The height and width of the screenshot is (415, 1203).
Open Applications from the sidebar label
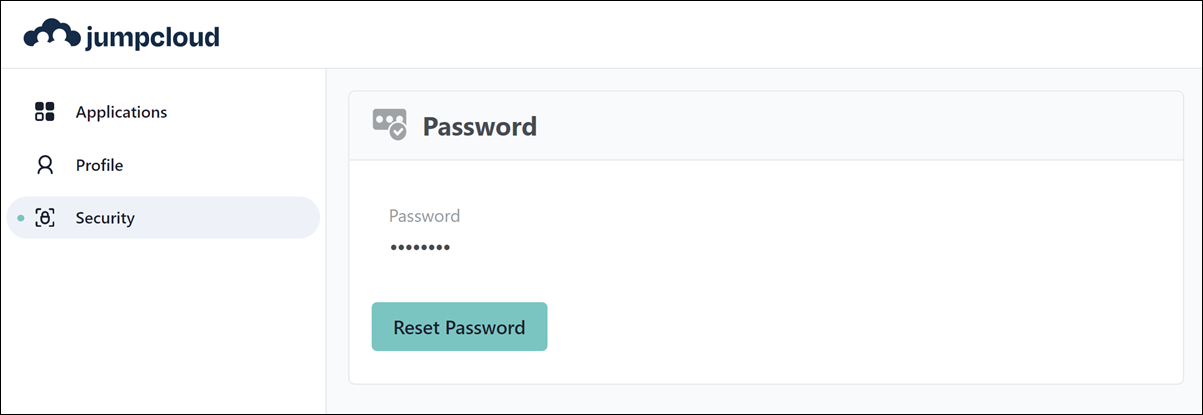[121, 112]
